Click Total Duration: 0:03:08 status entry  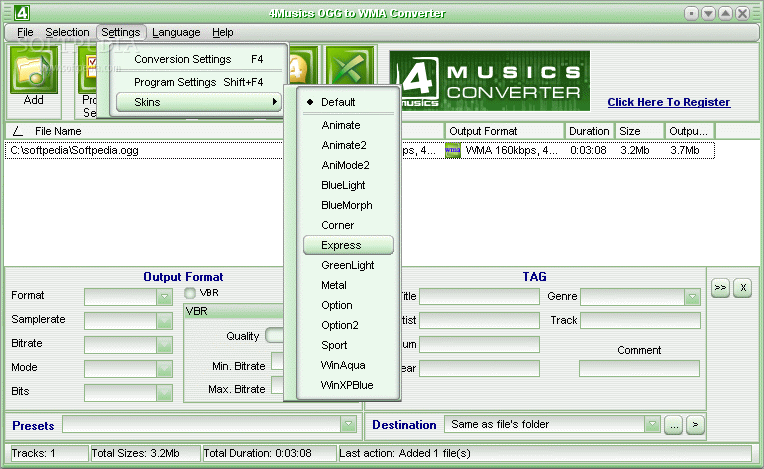[268, 453]
